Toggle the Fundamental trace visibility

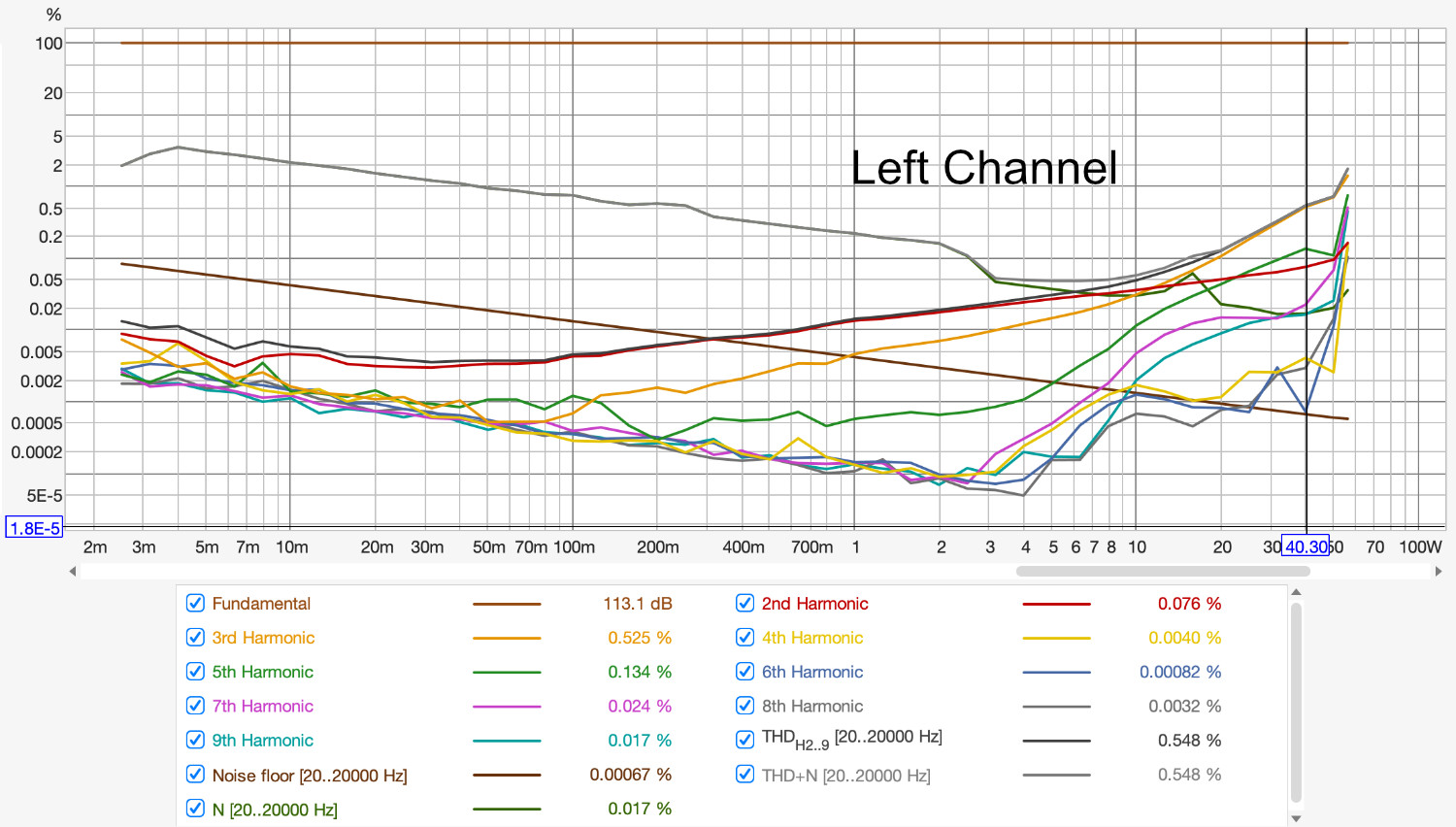click(194, 603)
